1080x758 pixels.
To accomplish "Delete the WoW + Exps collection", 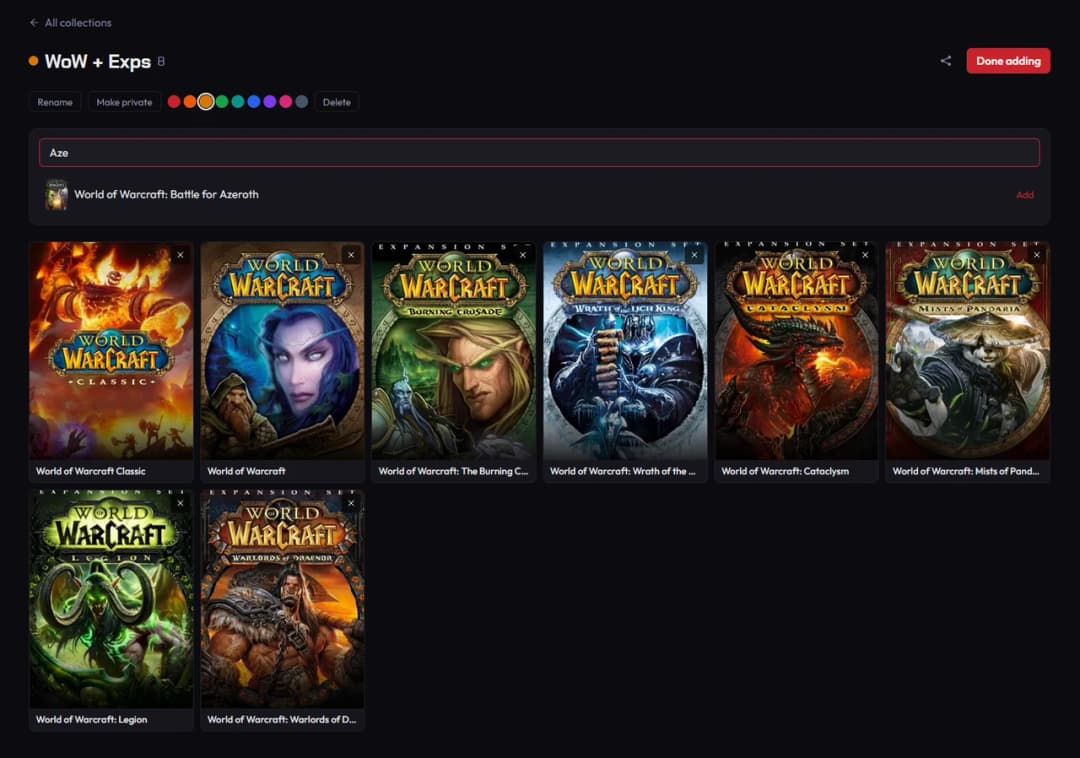I will tap(336, 102).
